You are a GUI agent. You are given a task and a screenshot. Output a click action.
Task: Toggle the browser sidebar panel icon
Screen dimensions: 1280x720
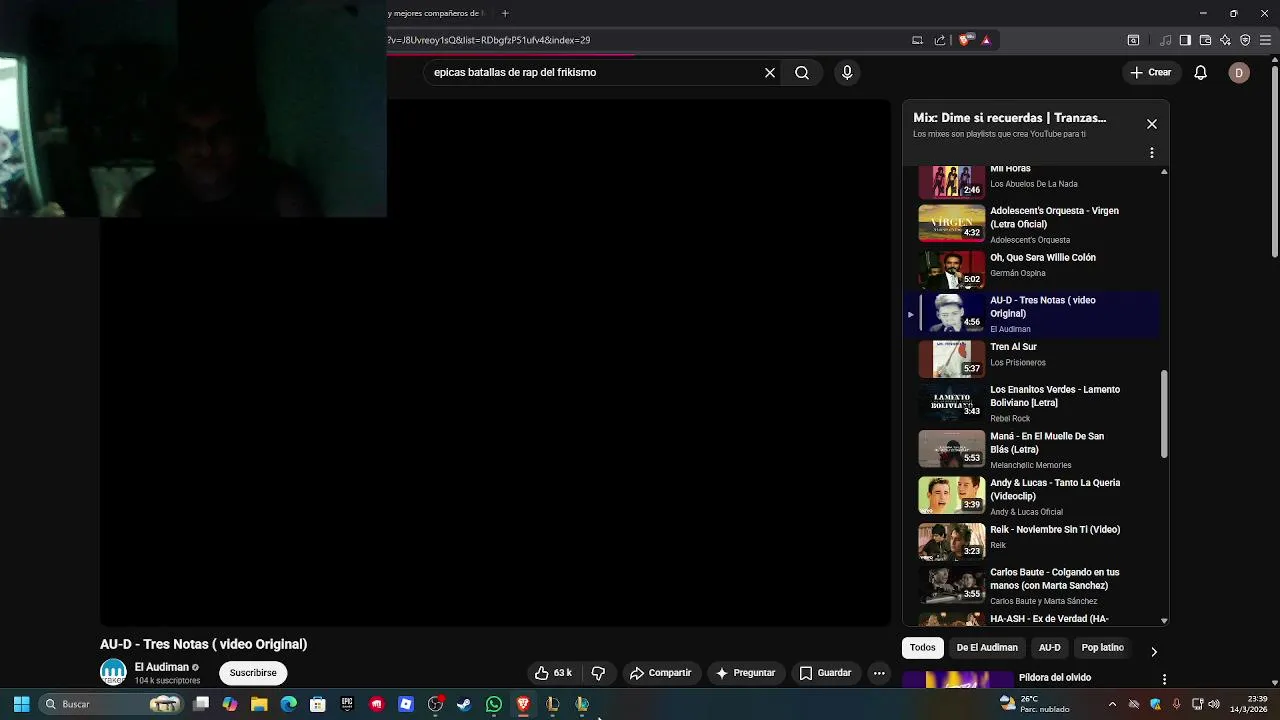tap(1185, 40)
